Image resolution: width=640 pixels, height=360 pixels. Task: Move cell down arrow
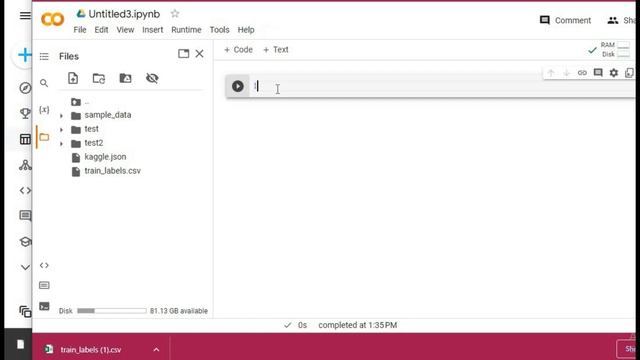[567, 73]
